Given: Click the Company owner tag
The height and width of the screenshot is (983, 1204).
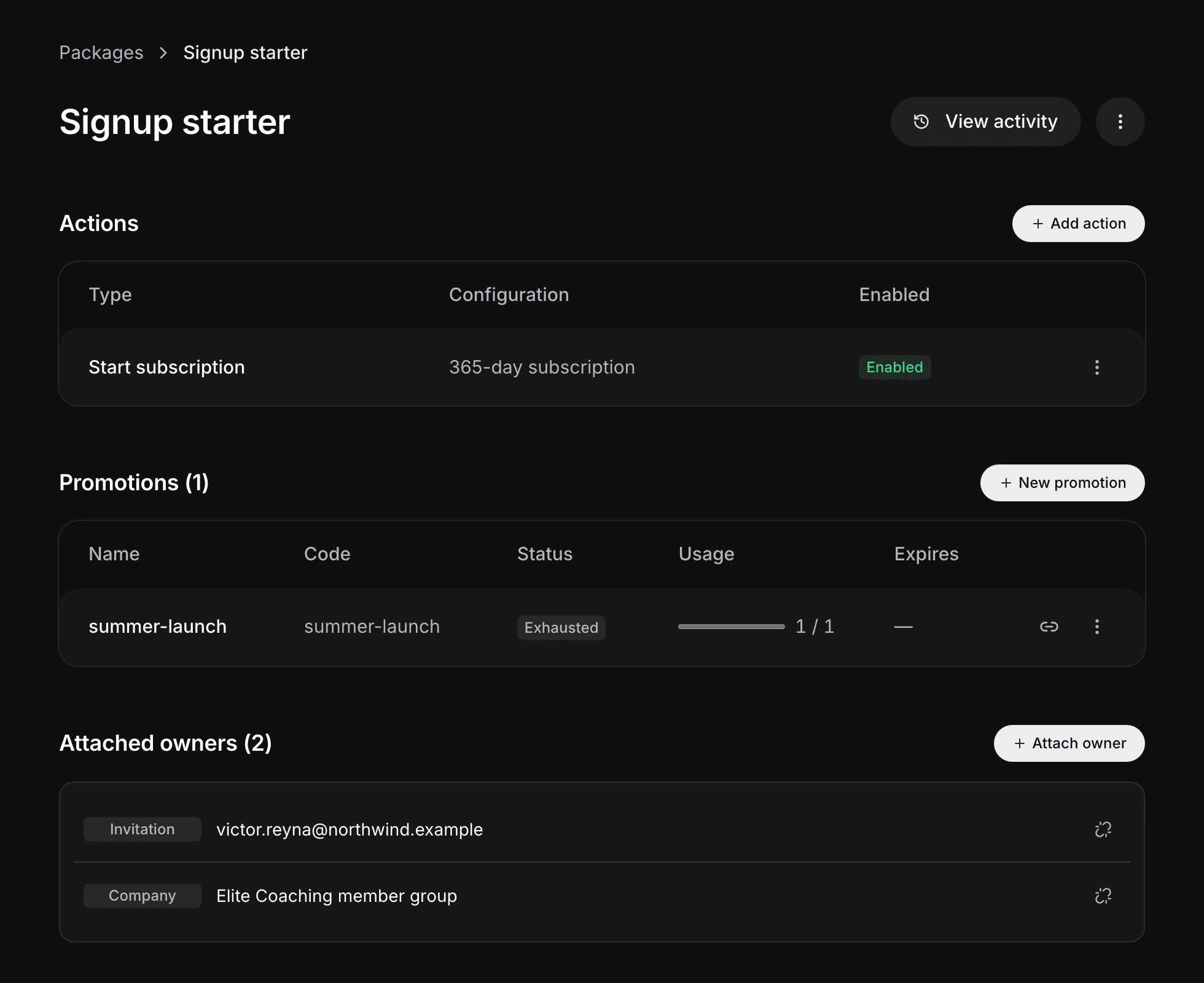Looking at the screenshot, I should point(142,896).
